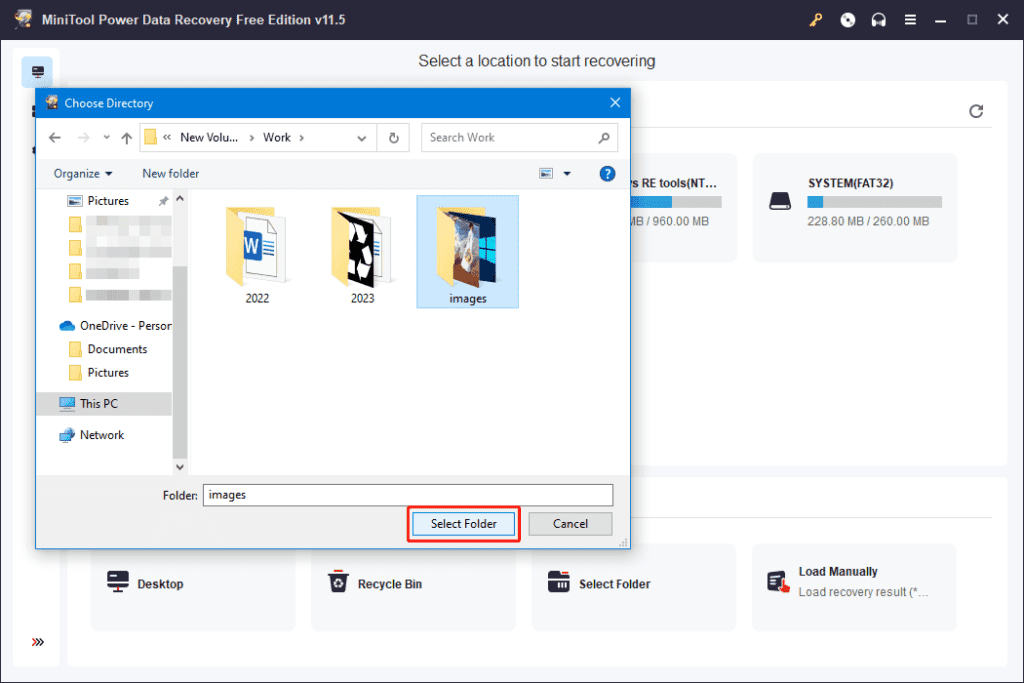
Task: Open support via the headphones icon
Action: pos(878,20)
